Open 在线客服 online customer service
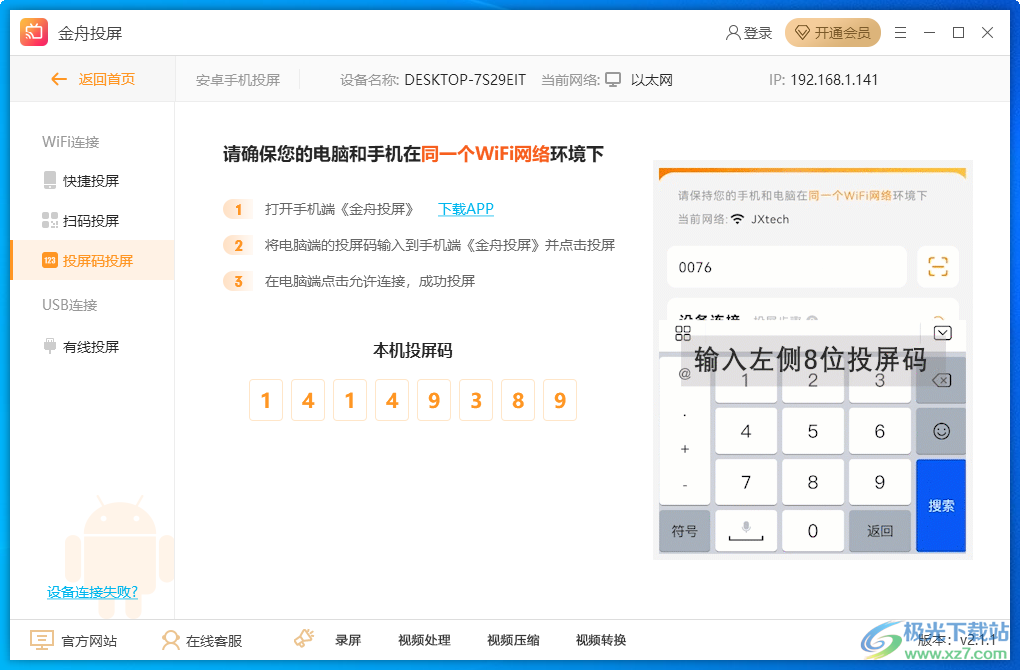Viewport: 1020px width, 670px height. point(203,640)
